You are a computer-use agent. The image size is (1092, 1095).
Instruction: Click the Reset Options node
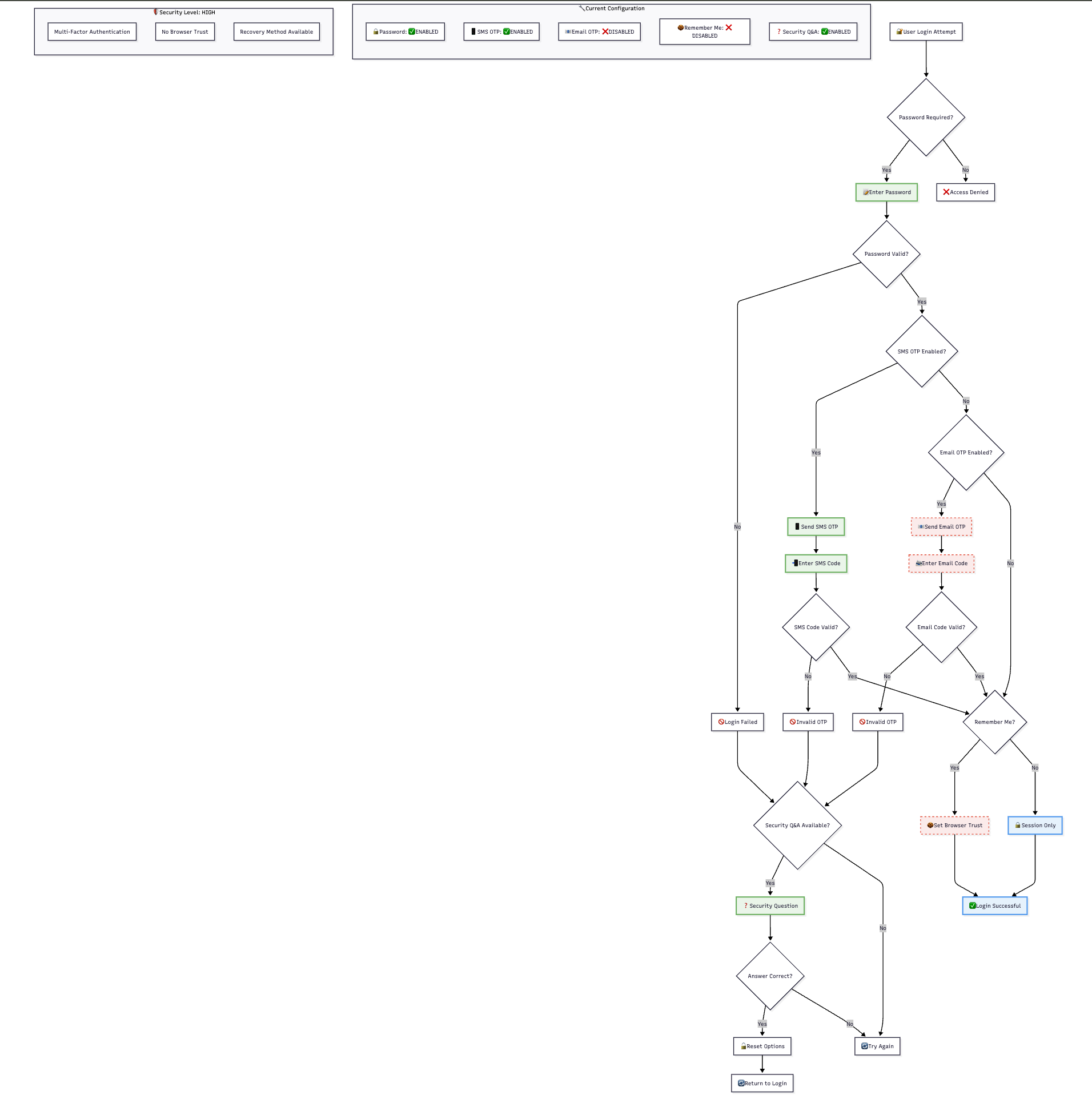[762, 1046]
